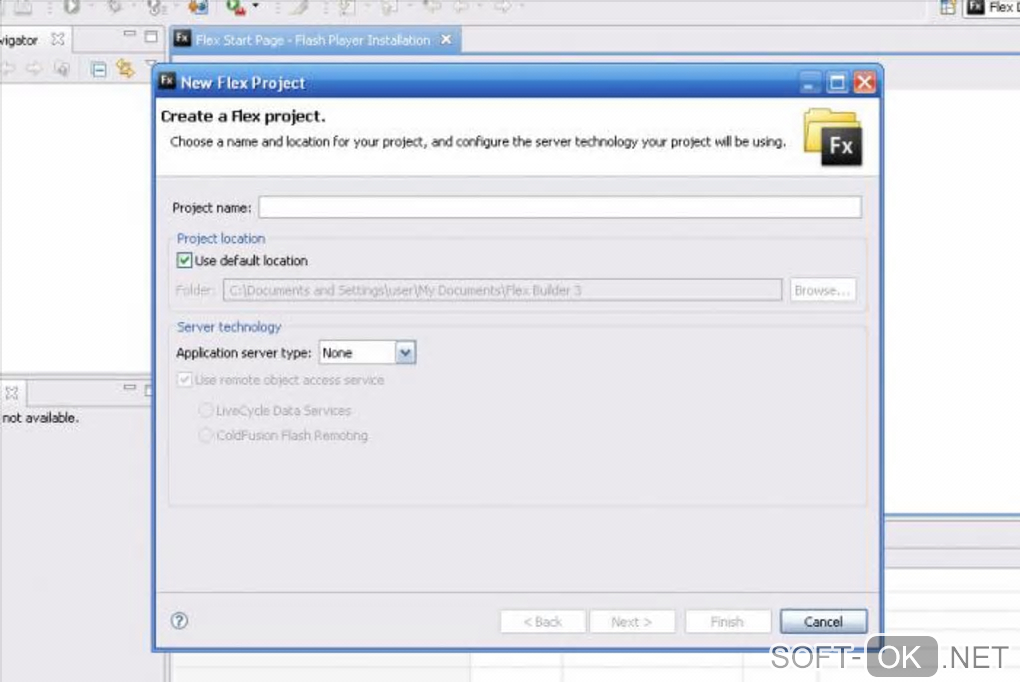Click the Fx icon in New Flex Project title bar
This screenshot has width=1020, height=682.
click(x=167, y=81)
